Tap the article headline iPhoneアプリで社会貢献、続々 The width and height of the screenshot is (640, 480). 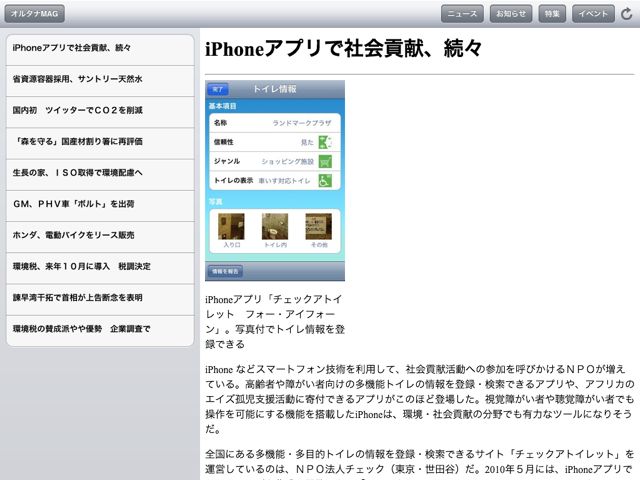pos(343,49)
